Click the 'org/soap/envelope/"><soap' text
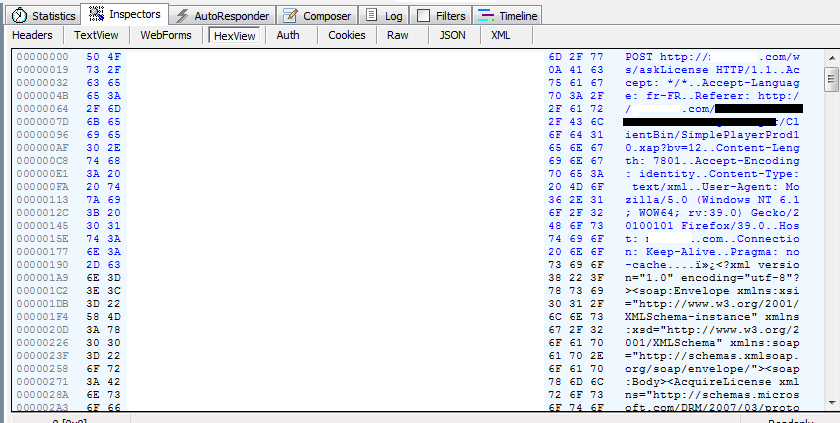Image resolution: width=840 pixels, height=423 pixels. 712,368
